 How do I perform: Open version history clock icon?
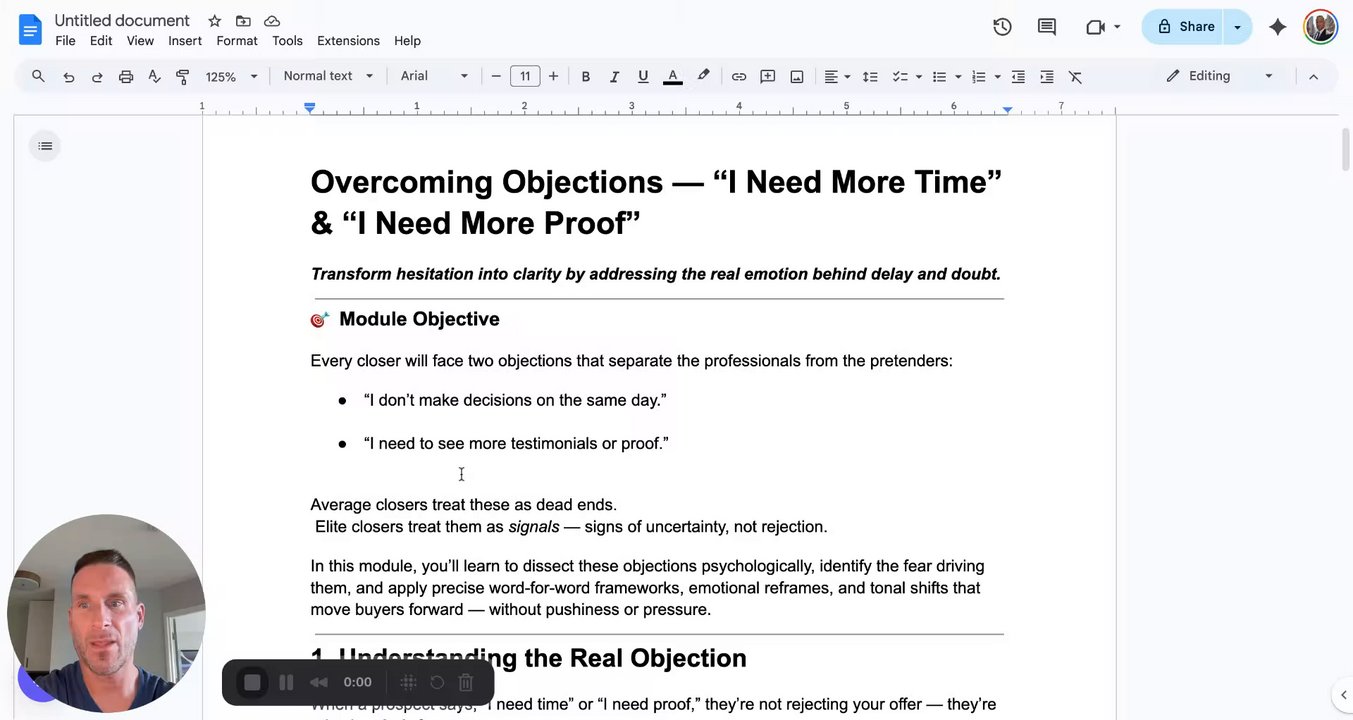click(x=1002, y=27)
